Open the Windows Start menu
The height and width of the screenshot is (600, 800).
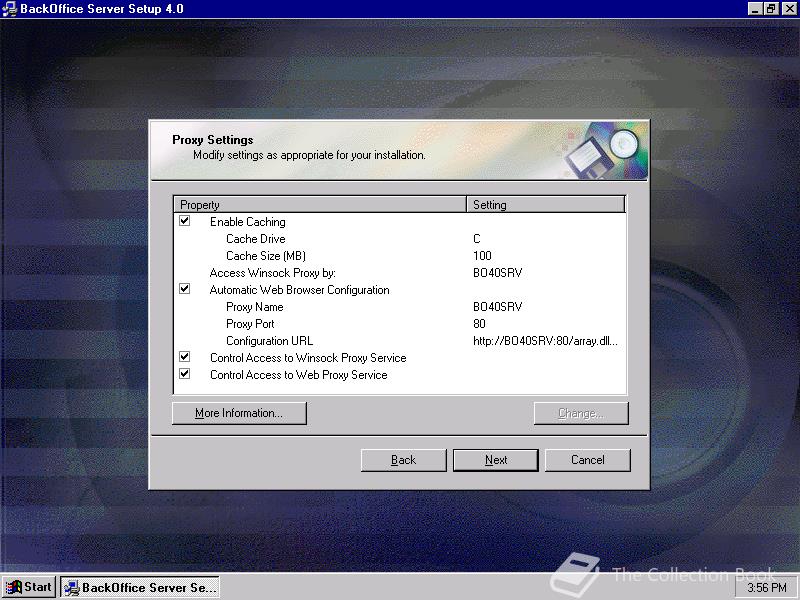point(29,587)
